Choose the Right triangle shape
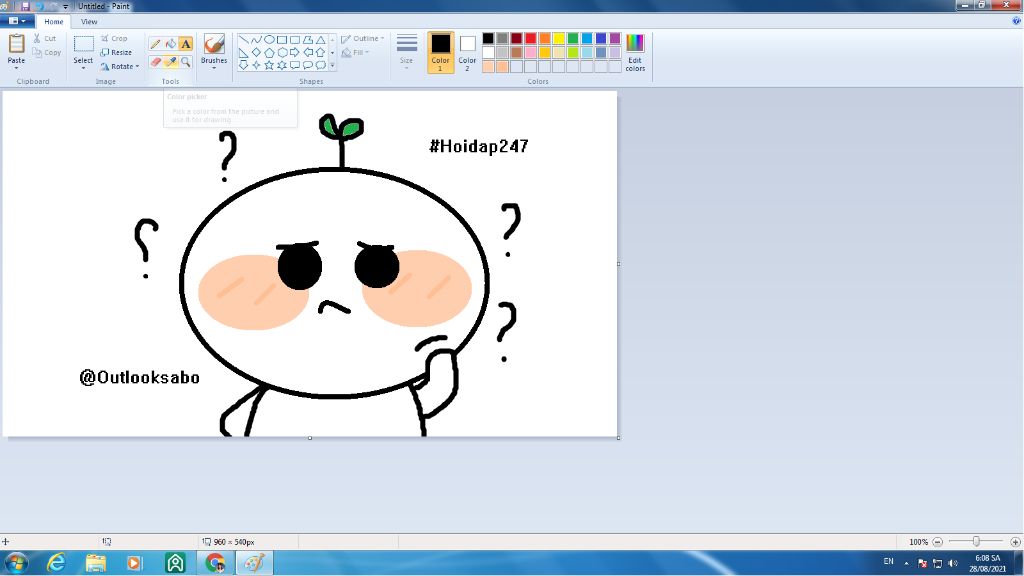The height and width of the screenshot is (576, 1024). point(243,52)
